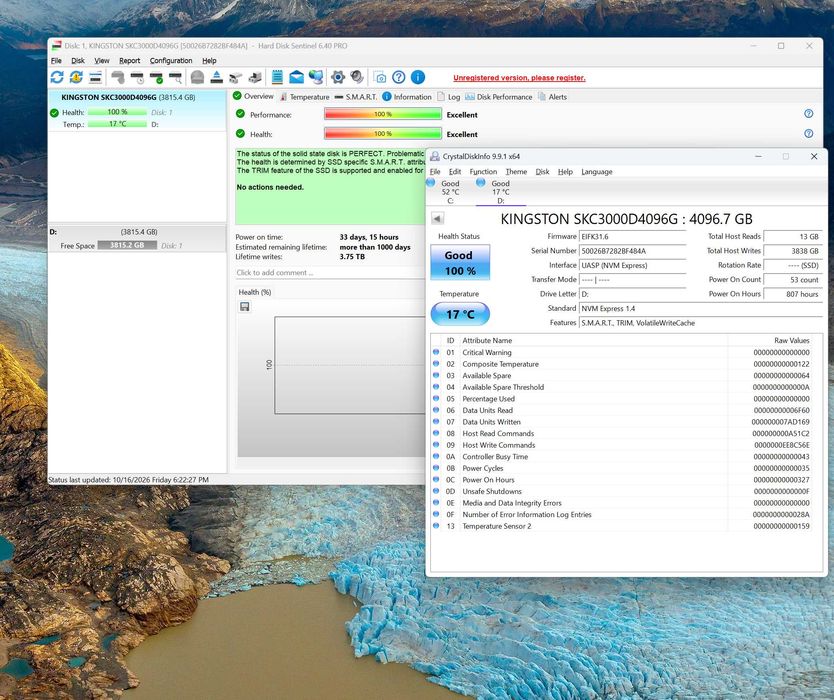Switch to the Temperature tab
Image resolution: width=834 pixels, height=700 pixels.
tap(305, 97)
